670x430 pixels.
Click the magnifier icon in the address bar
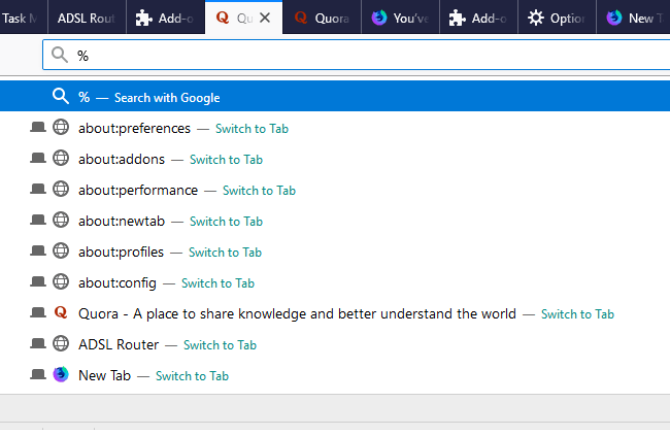tap(59, 55)
